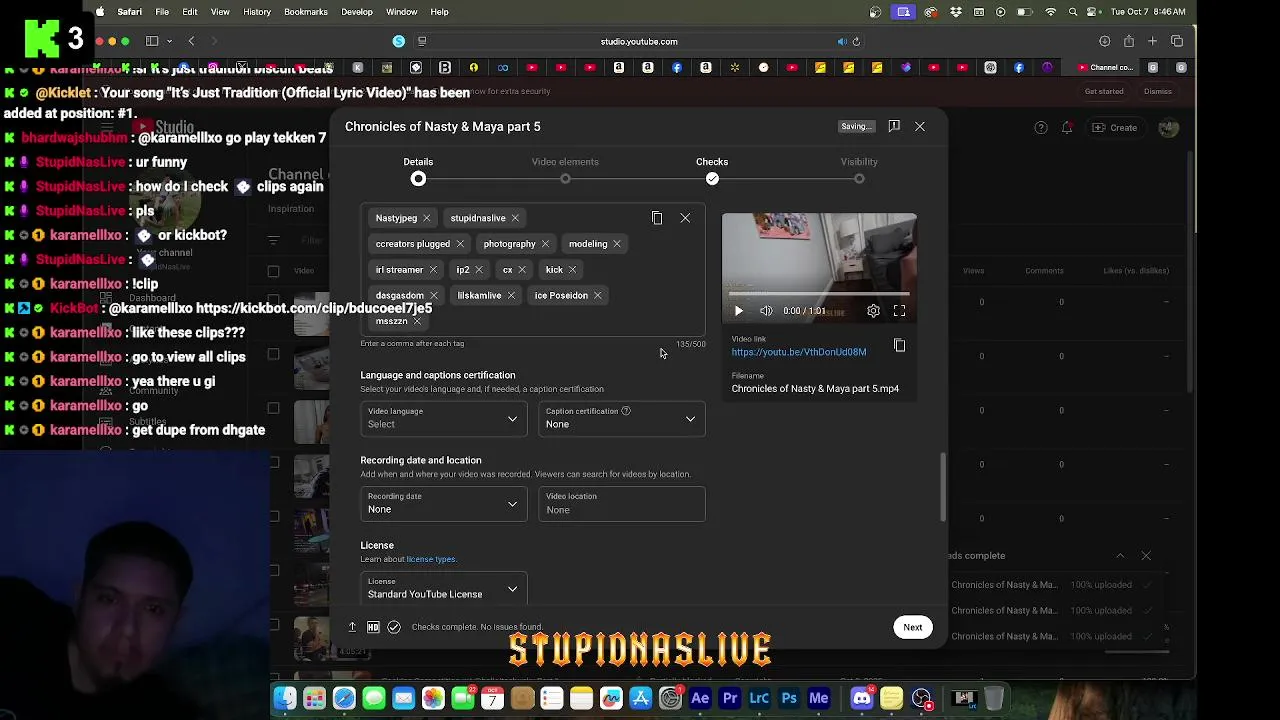Click the Video location field
Image resolution: width=1280 pixels, height=720 pixels.
point(622,504)
